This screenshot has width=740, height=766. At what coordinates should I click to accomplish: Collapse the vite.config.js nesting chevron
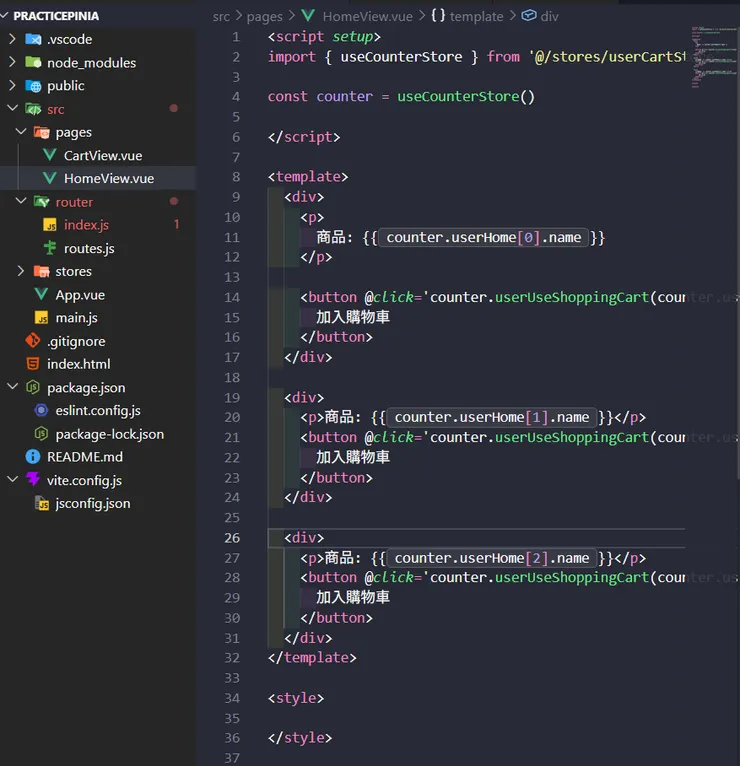(12, 480)
